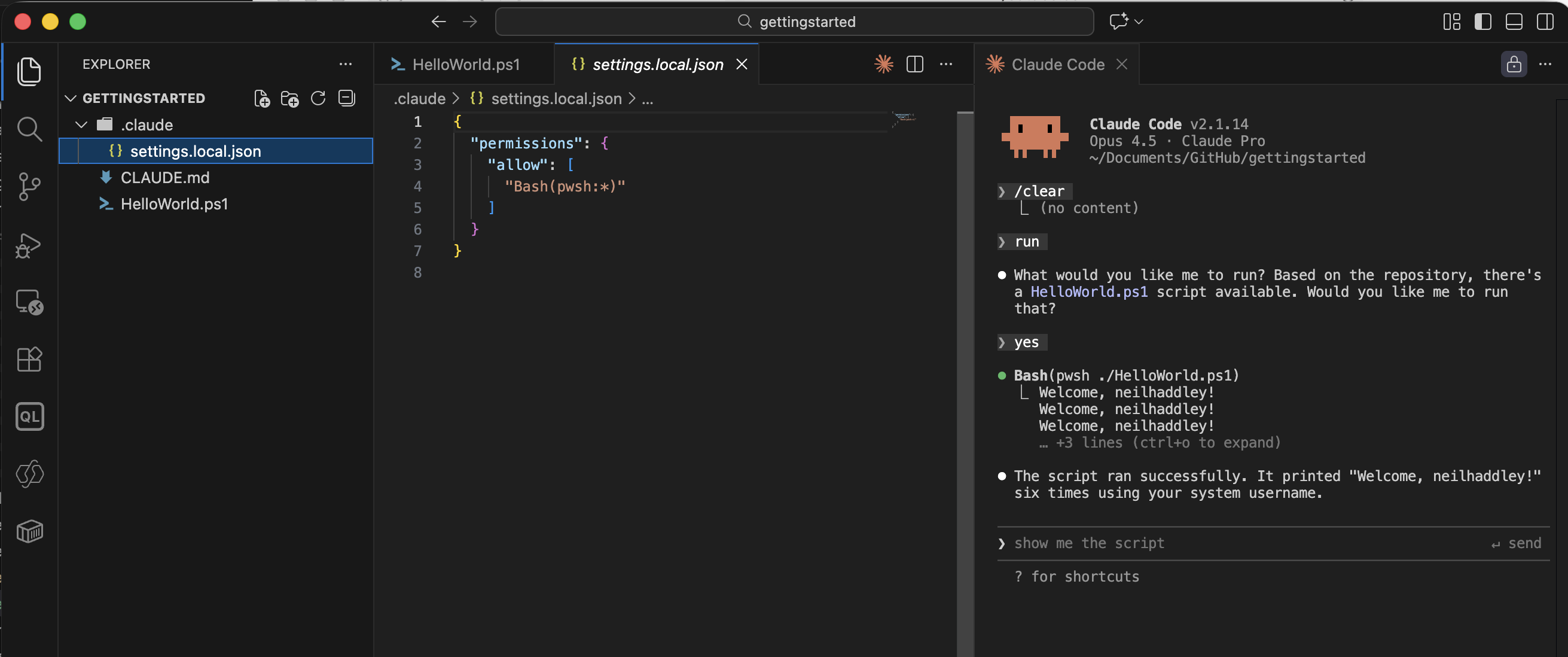Open the Source Control view
Screen dimensions: 1568x657
pyautogui.click(x=29, y=187)
